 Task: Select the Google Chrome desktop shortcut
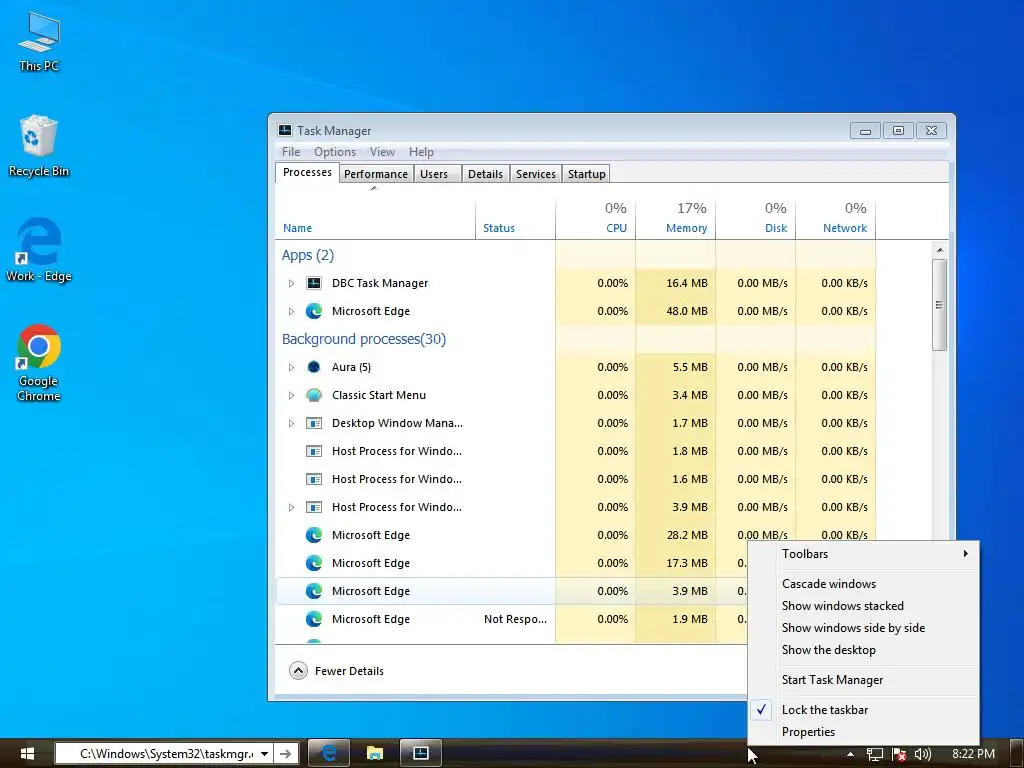(x=39, y=362)
